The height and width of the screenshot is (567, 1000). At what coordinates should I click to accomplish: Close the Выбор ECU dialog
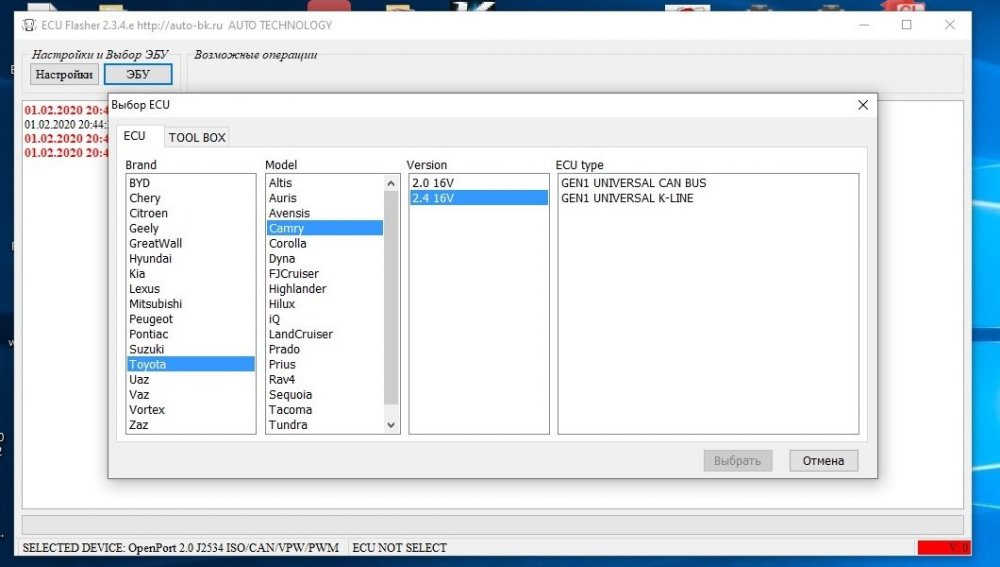coord(863,105)
